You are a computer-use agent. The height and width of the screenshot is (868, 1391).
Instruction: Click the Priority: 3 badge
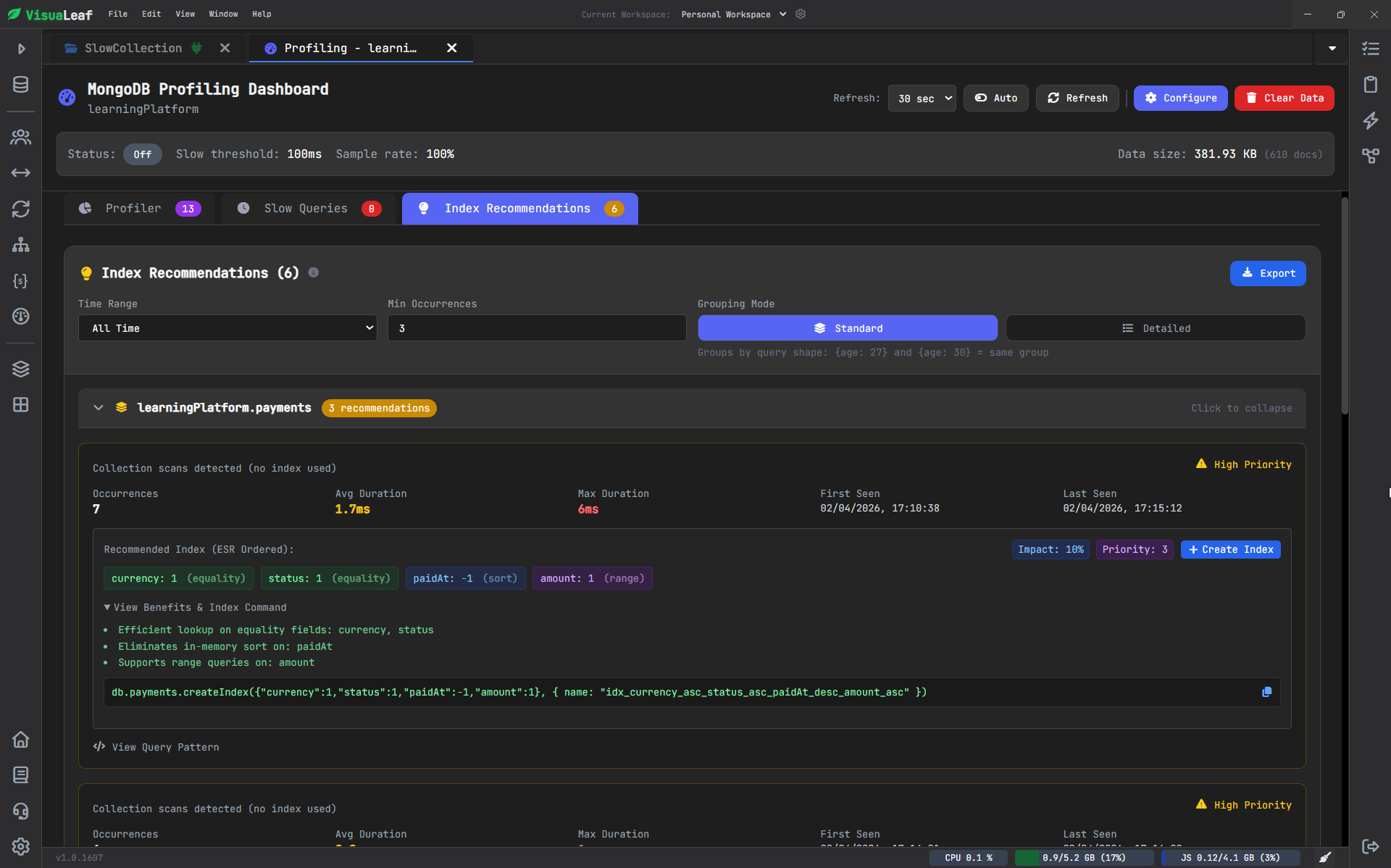click(1135, 549)
